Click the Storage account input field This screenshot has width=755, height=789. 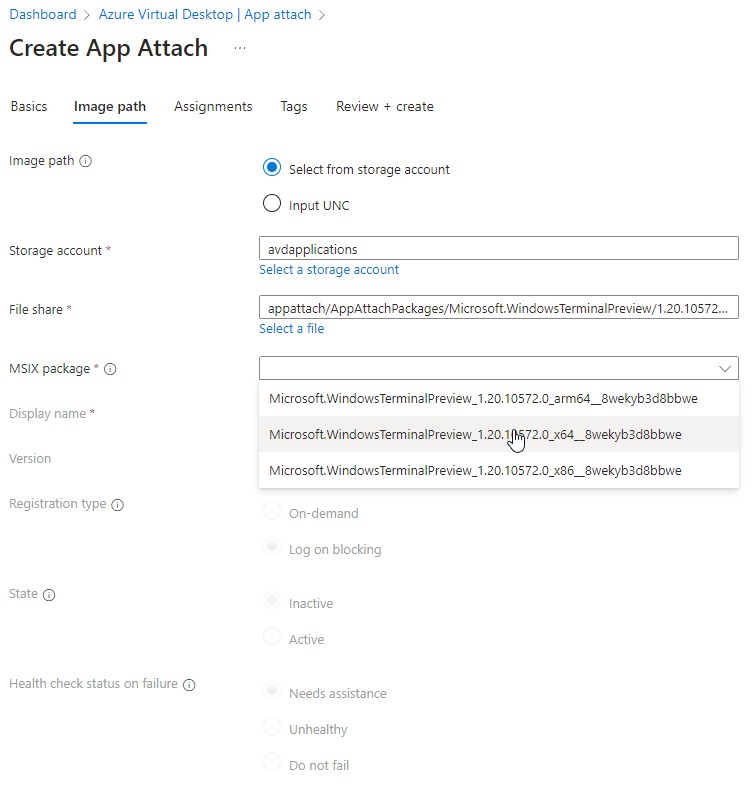(499, 249)
